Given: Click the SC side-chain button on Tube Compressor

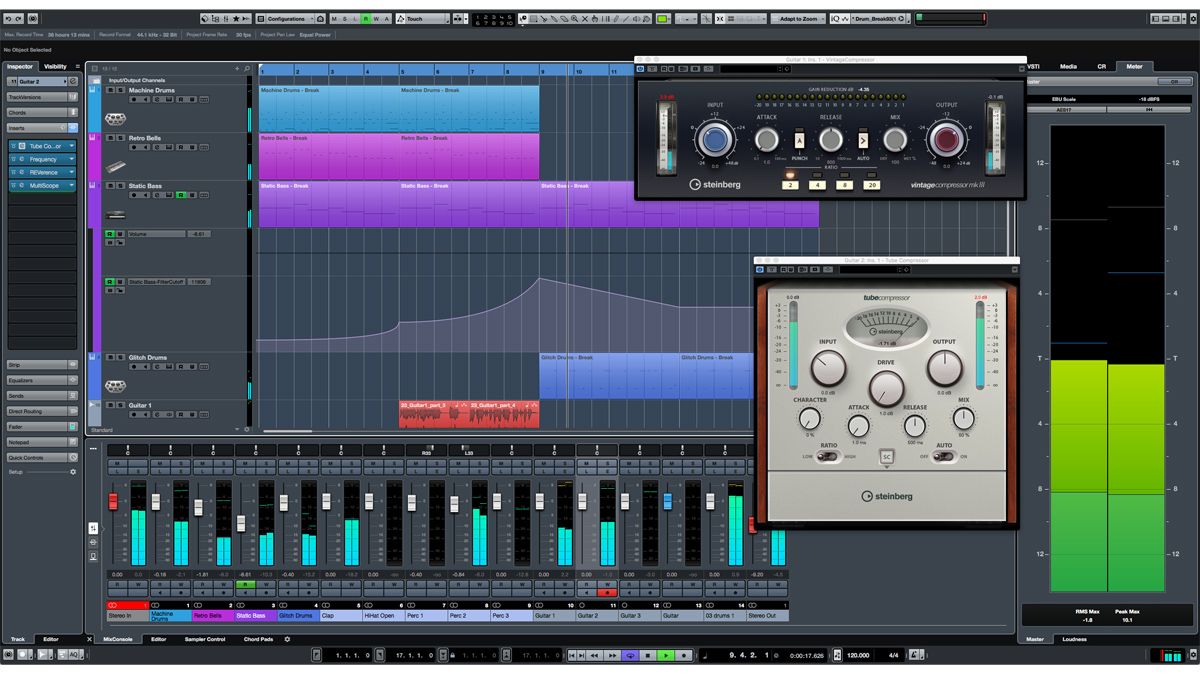Looking at the screenshot, I should 886,457.
